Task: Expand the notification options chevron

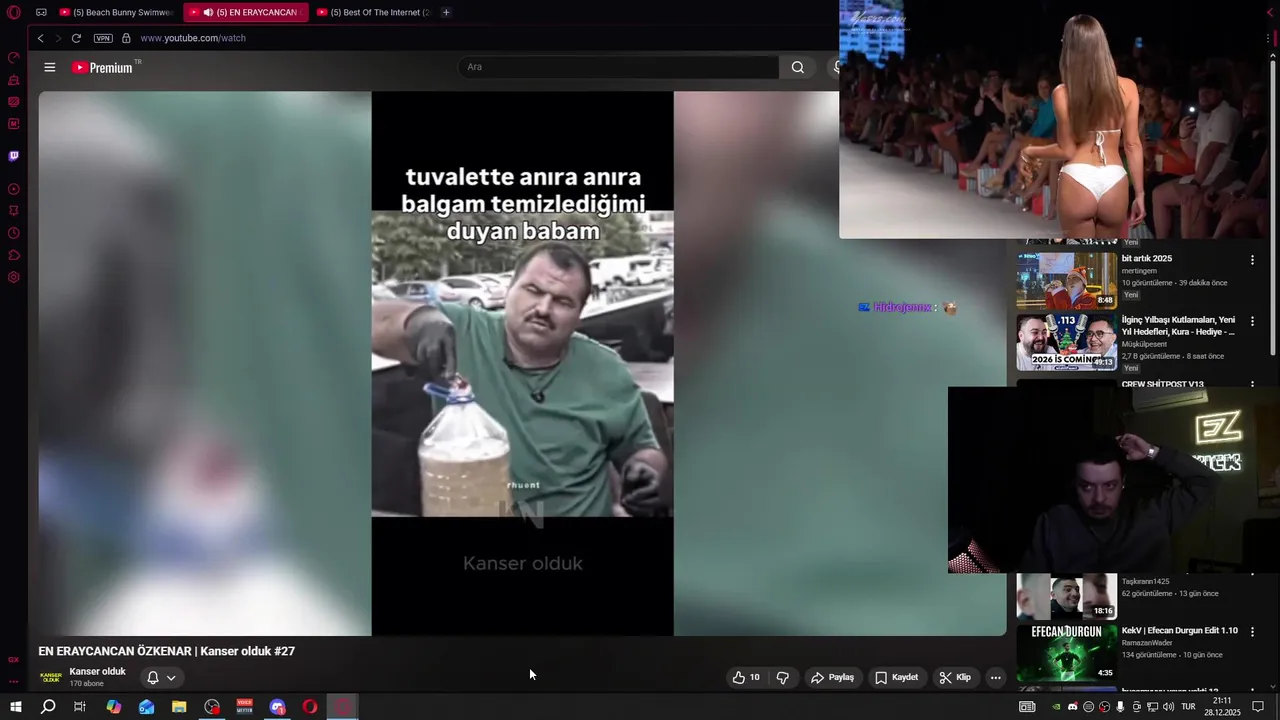Action: tap(171, 677)
